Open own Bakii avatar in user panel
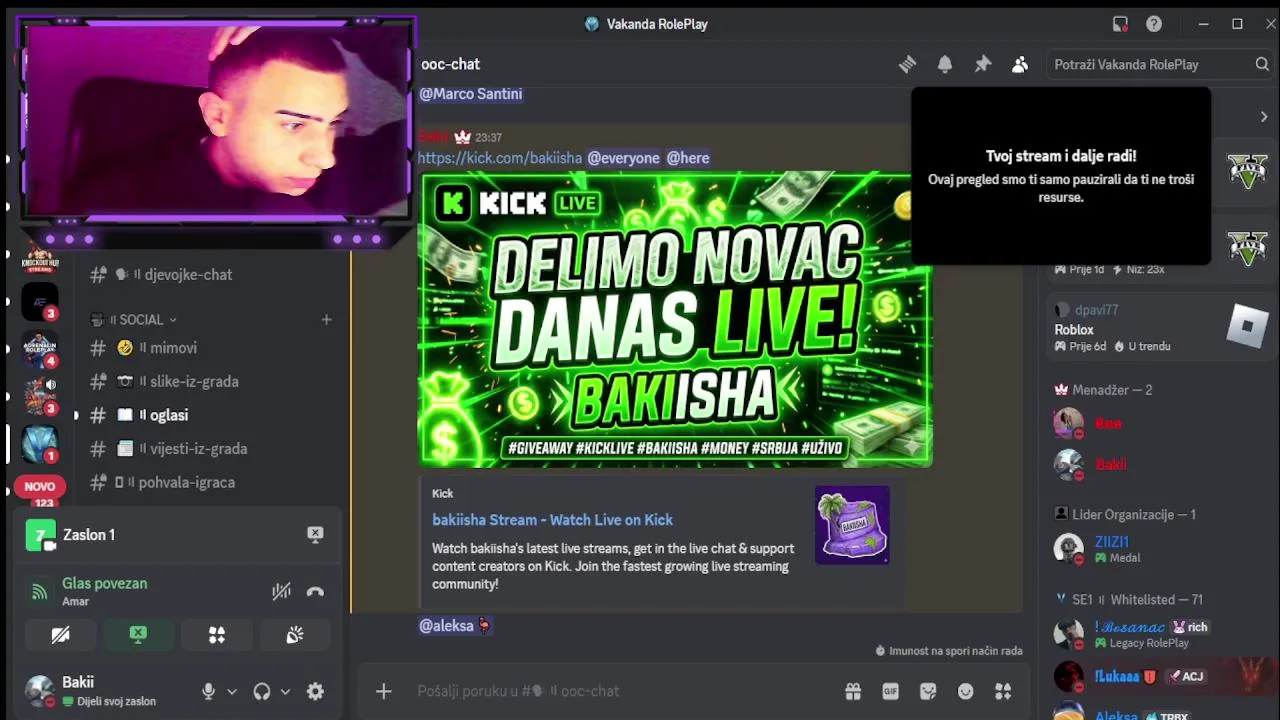Screen dimensions: 1280x720 click(40, 691)
